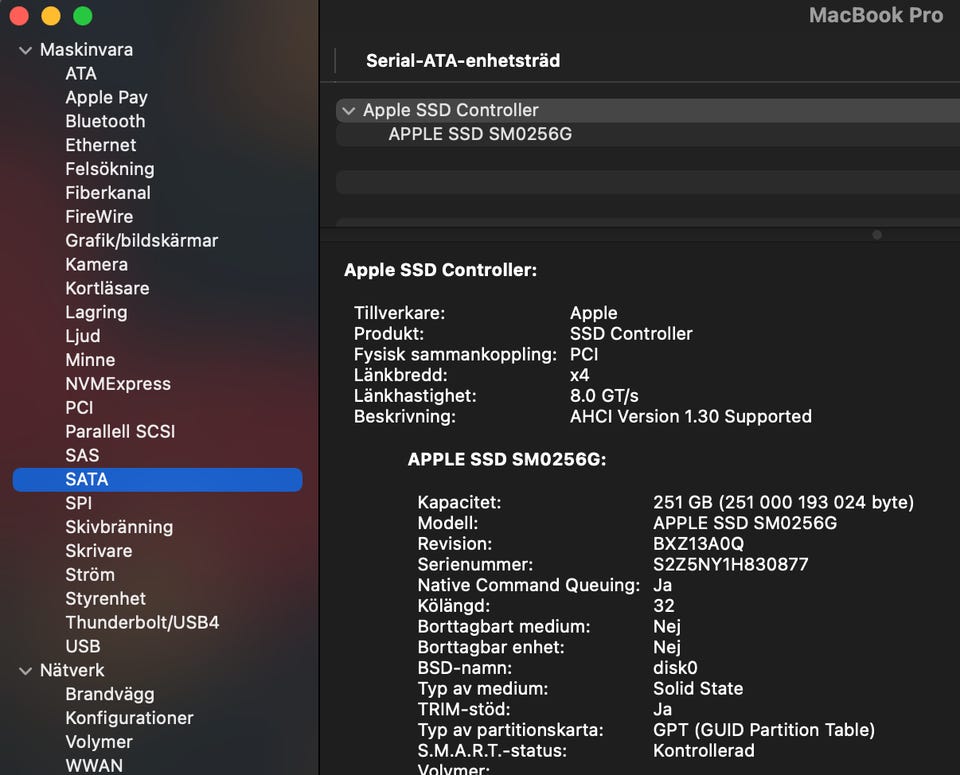The image size is (960, 775).
Task: Click the Serial-ATA-enhetsträd column header
Action: (x=463, y=61)
